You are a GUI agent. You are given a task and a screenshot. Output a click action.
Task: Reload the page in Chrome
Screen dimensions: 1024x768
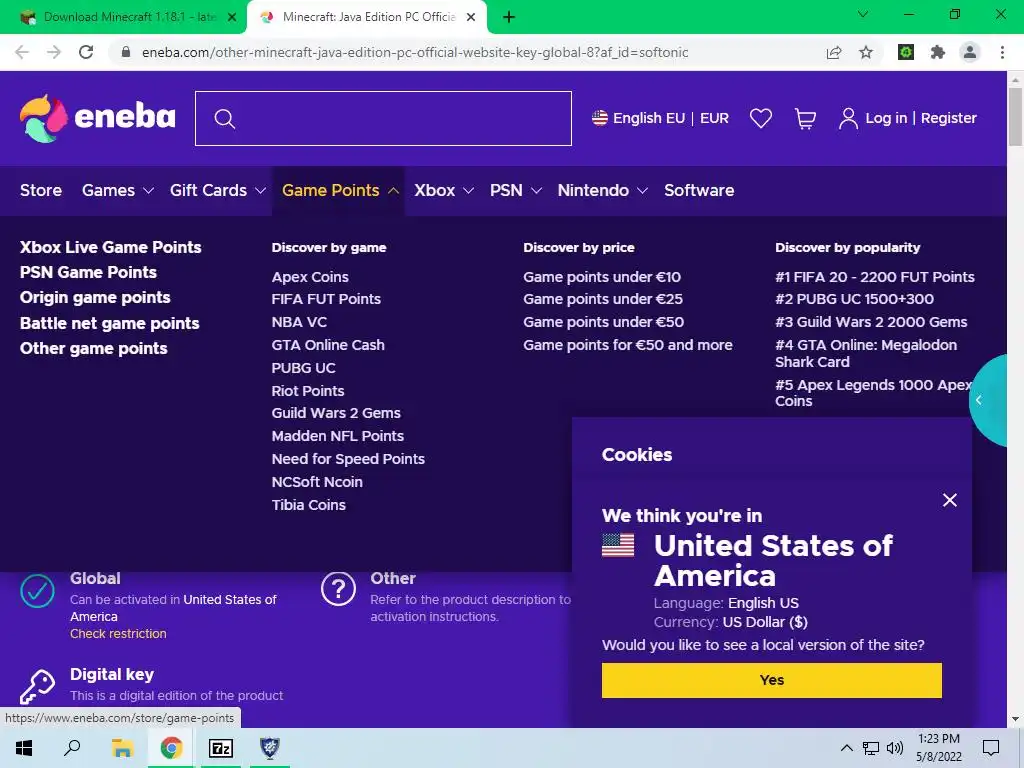(86, 52)
